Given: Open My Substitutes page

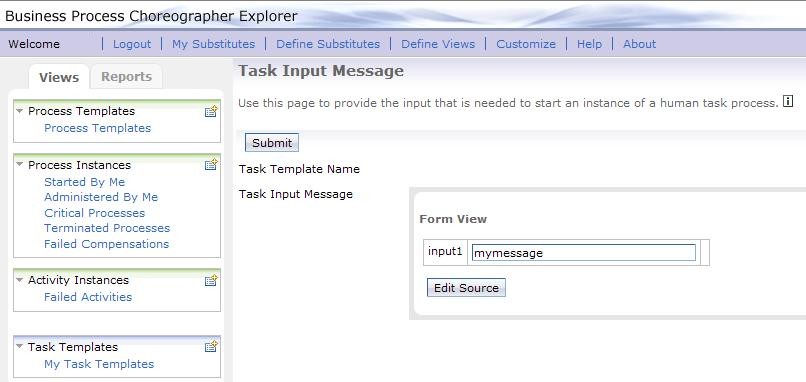Looking at the screenshot, I should tap(213, 44).
